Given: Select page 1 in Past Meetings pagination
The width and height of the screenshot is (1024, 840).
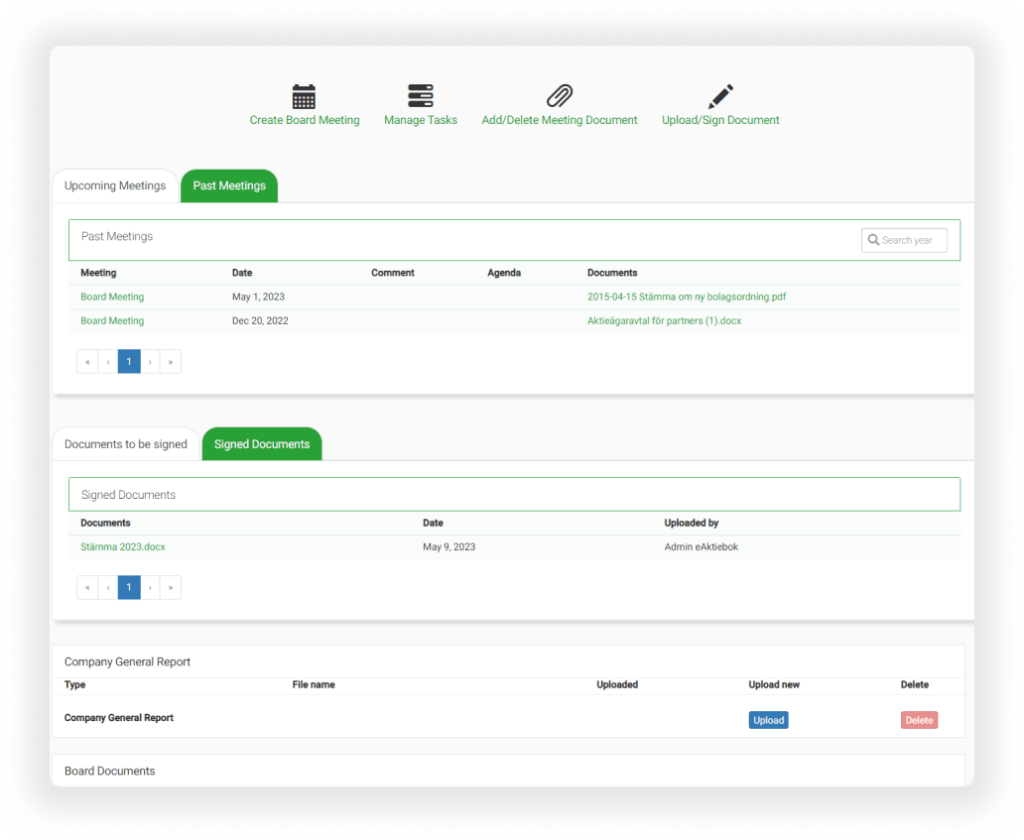Looking at the screenshot, I should coord(129,362).
